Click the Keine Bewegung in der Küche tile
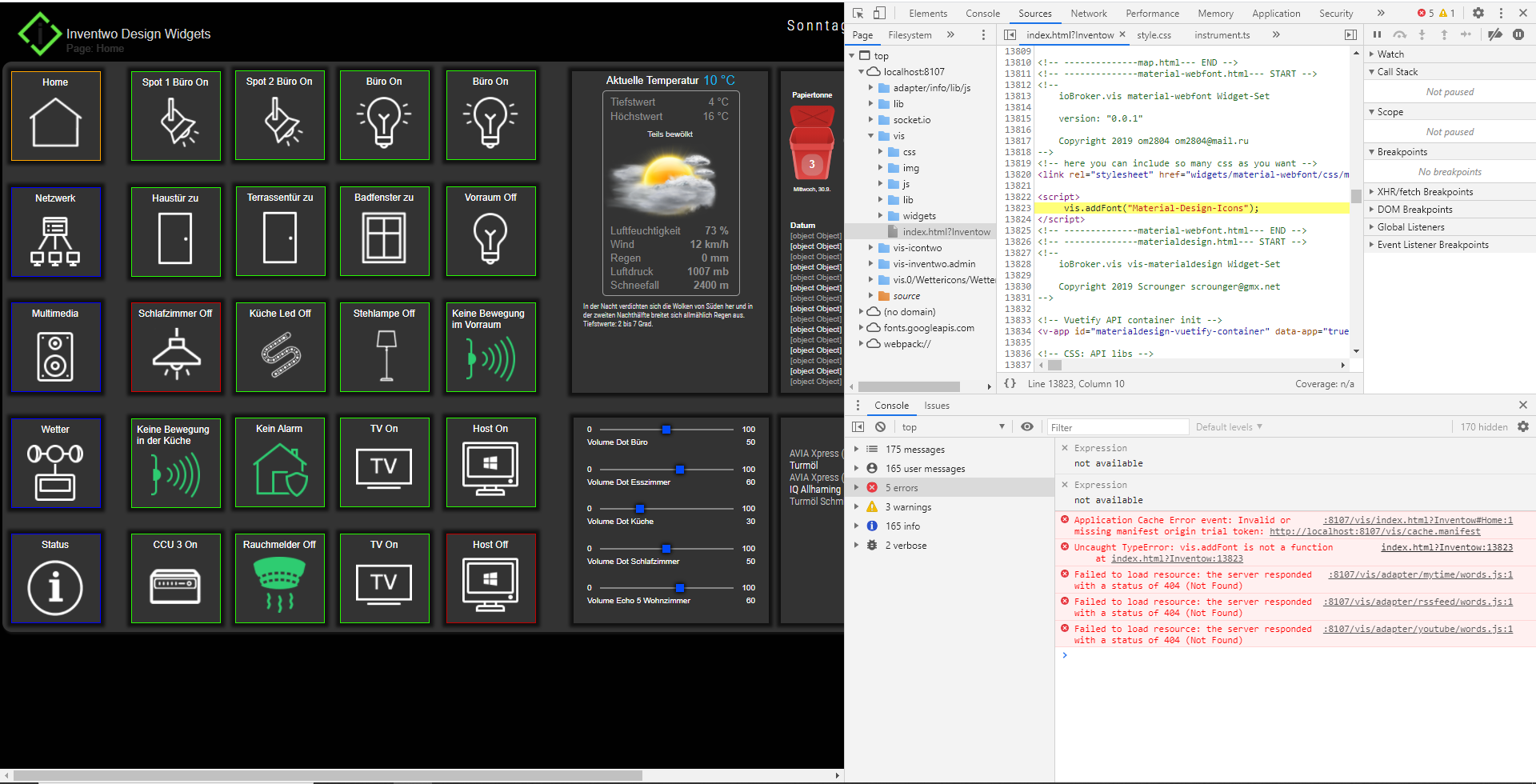The image size is (1536, 784). click(175, 463)
